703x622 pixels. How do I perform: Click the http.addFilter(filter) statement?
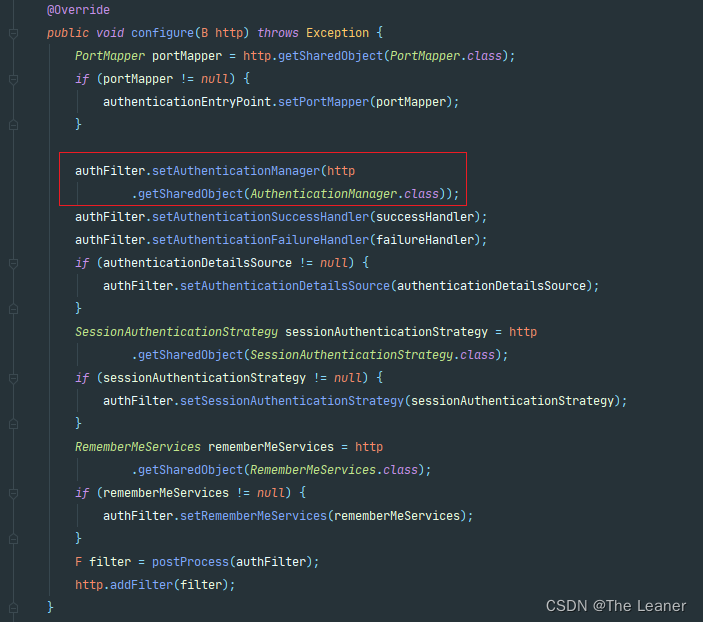155,585
